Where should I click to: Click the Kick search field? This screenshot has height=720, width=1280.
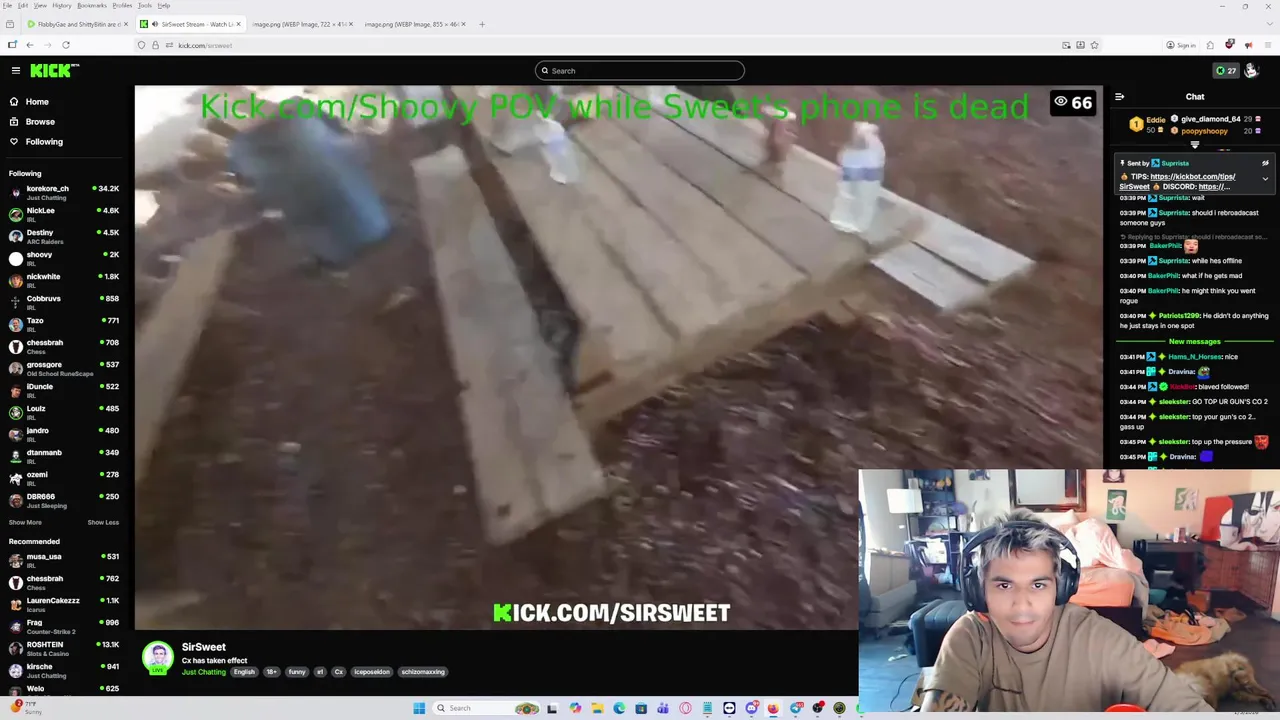(640, 71)
